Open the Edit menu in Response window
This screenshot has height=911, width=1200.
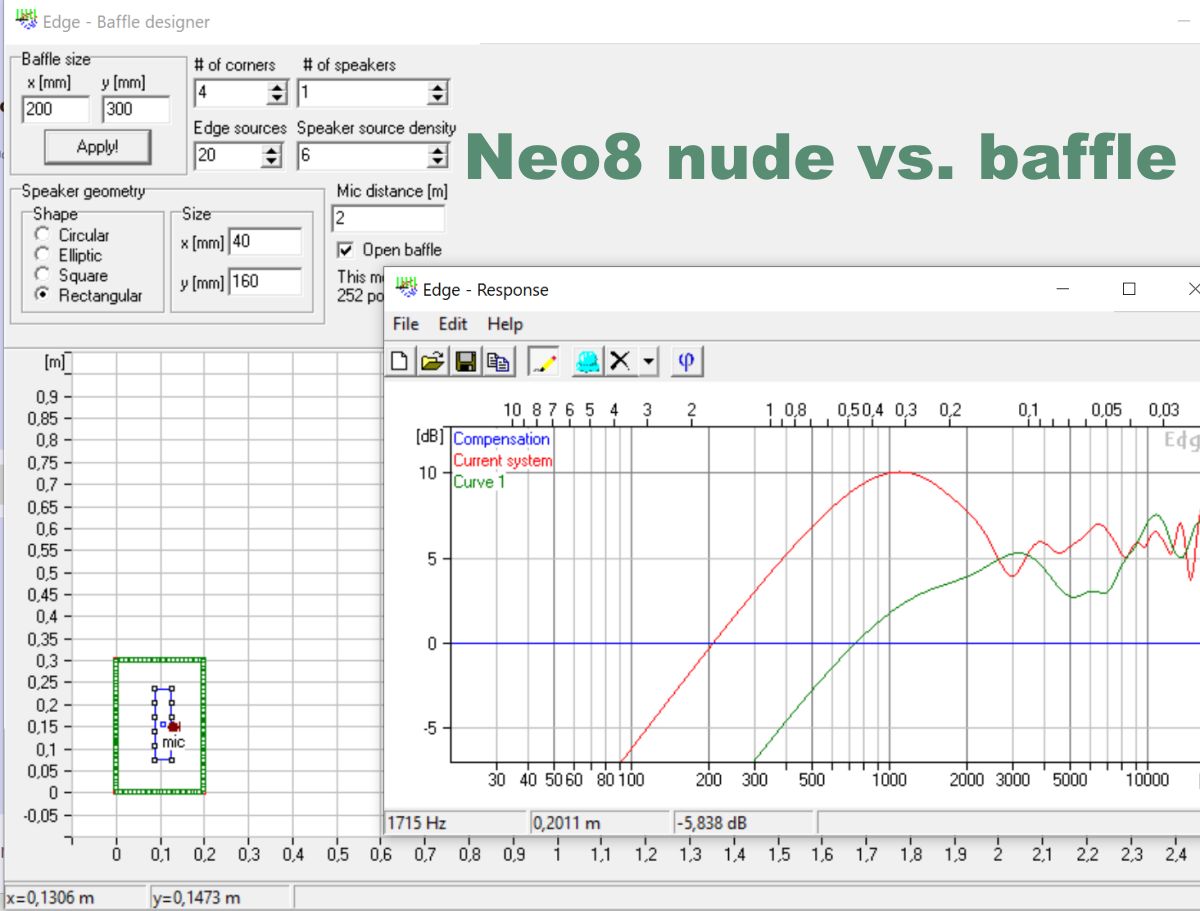tap(453, 324)
